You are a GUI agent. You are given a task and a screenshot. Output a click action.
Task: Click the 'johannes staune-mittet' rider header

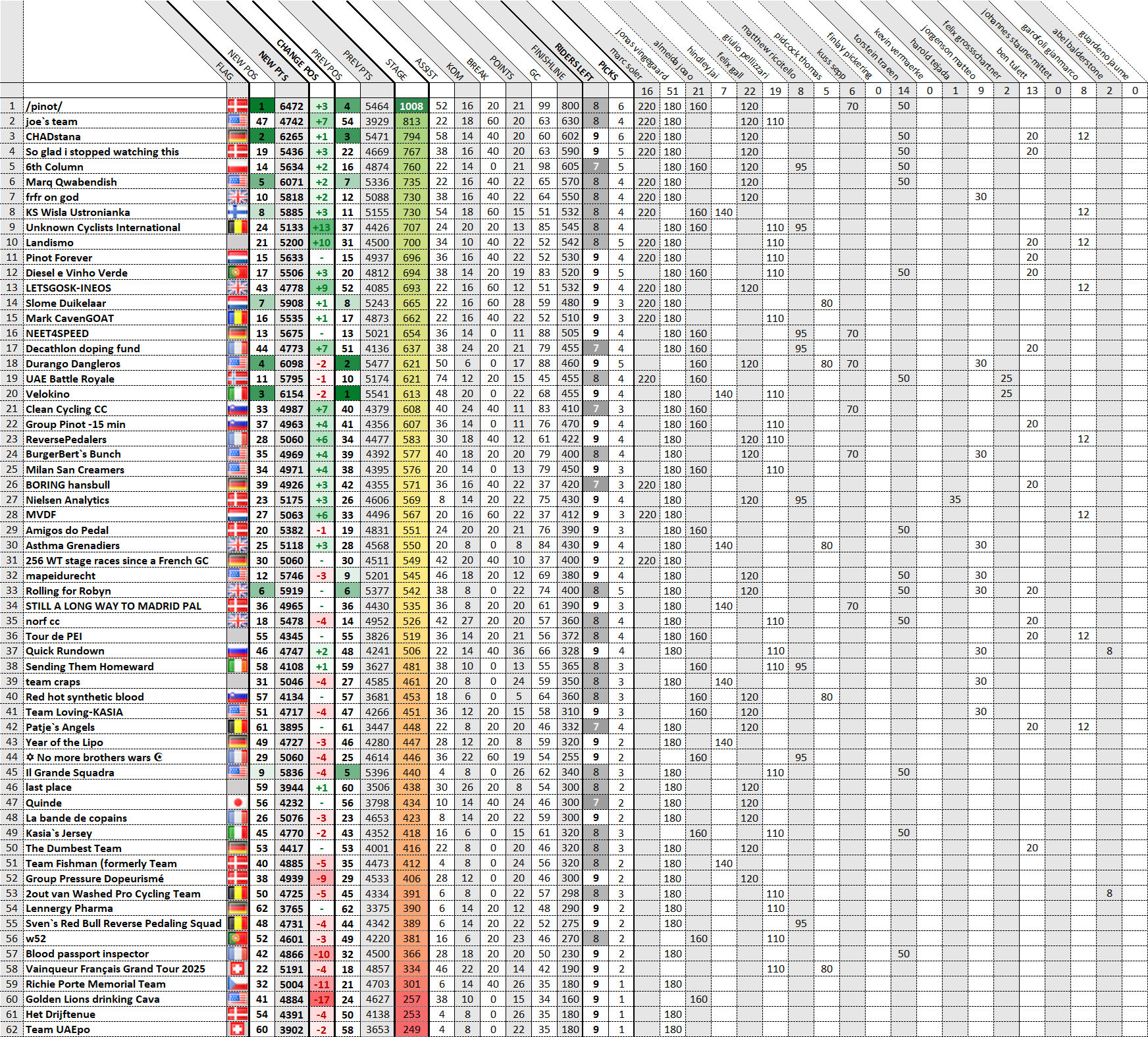tap(1016, 43)
